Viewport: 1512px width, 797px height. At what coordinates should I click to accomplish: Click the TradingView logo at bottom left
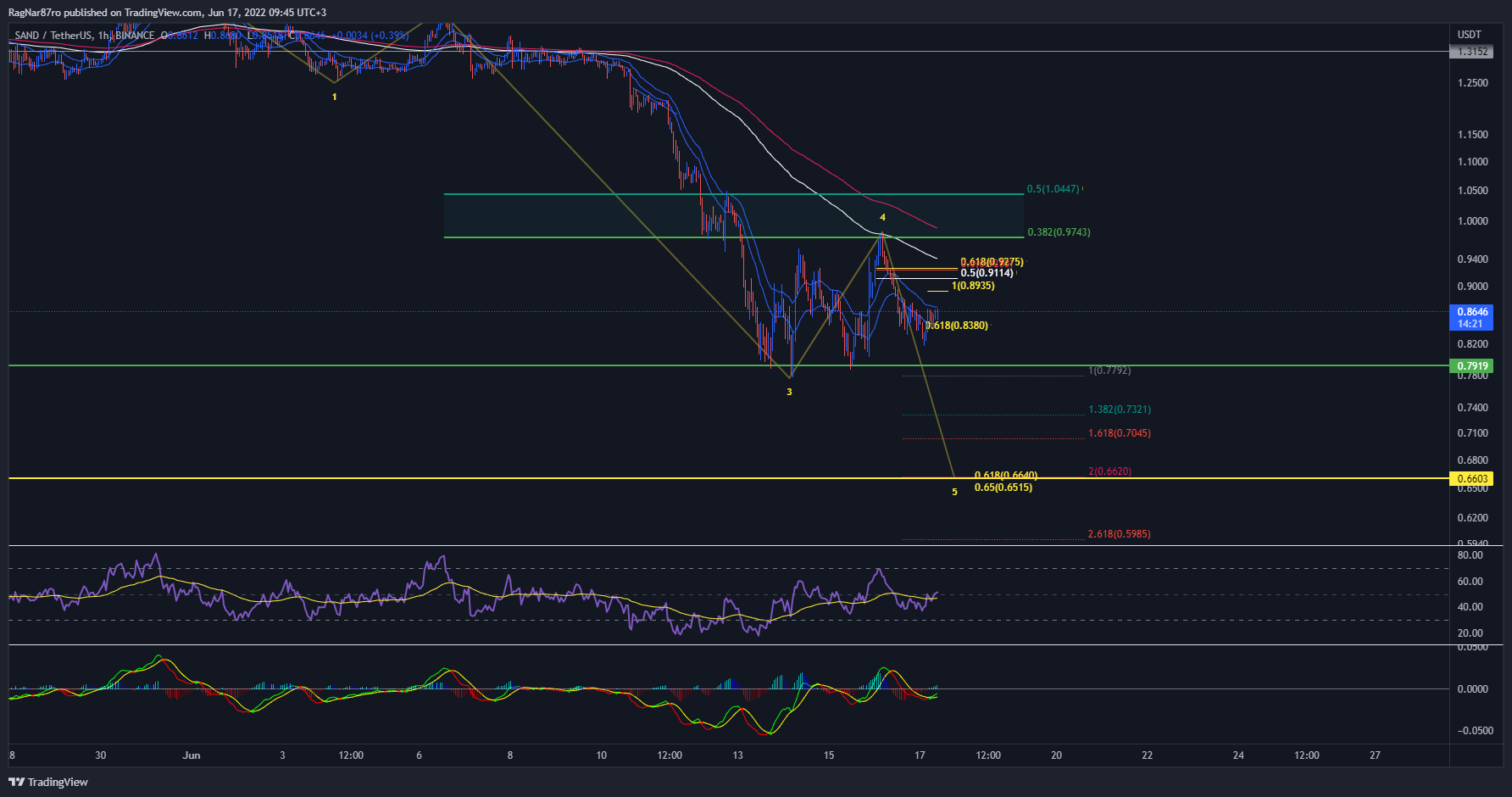point(48,782)
